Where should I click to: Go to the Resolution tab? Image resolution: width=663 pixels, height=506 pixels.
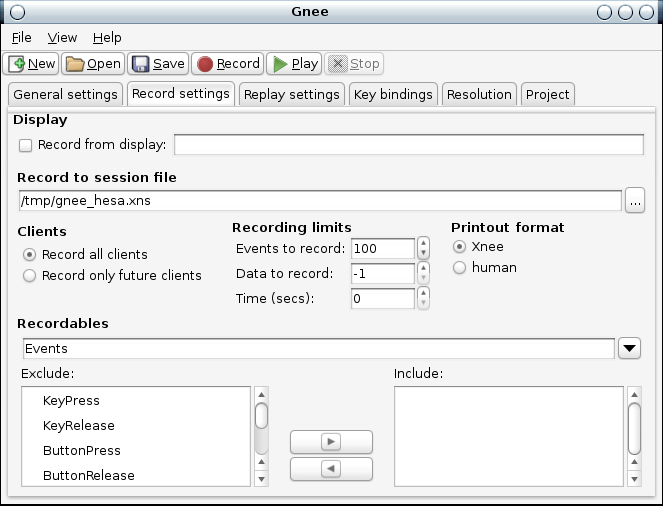479,94
